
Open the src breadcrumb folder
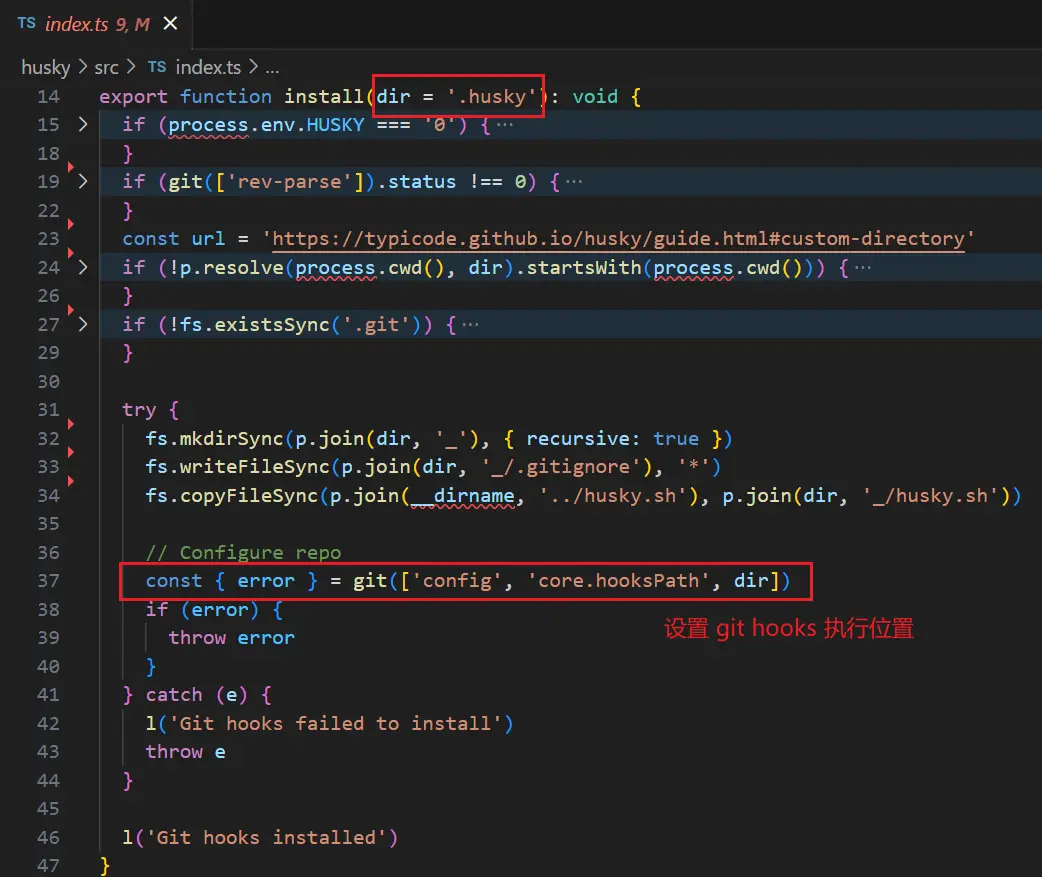pos(106,67)
